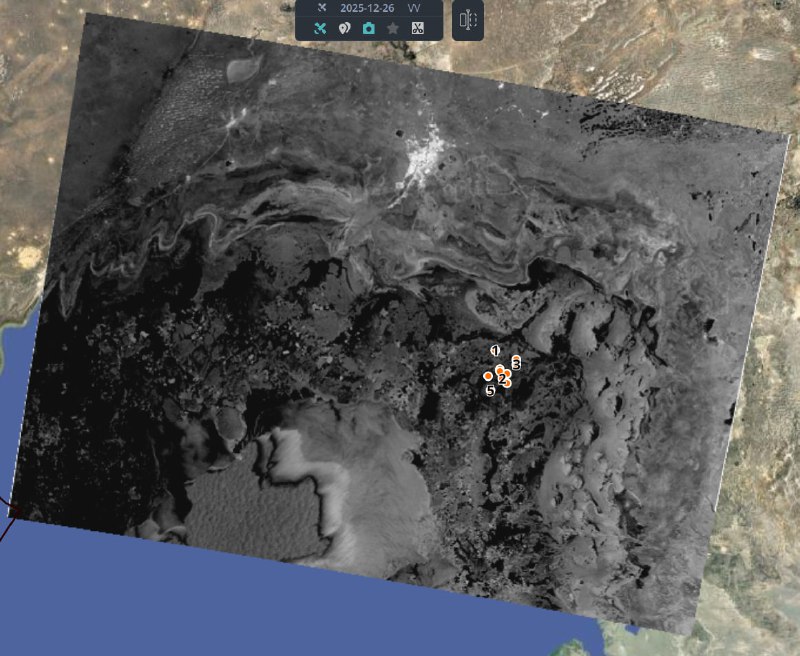Select the scissors clip tool icon
This screenshot has width=800, height=656.
click(418, 28)
